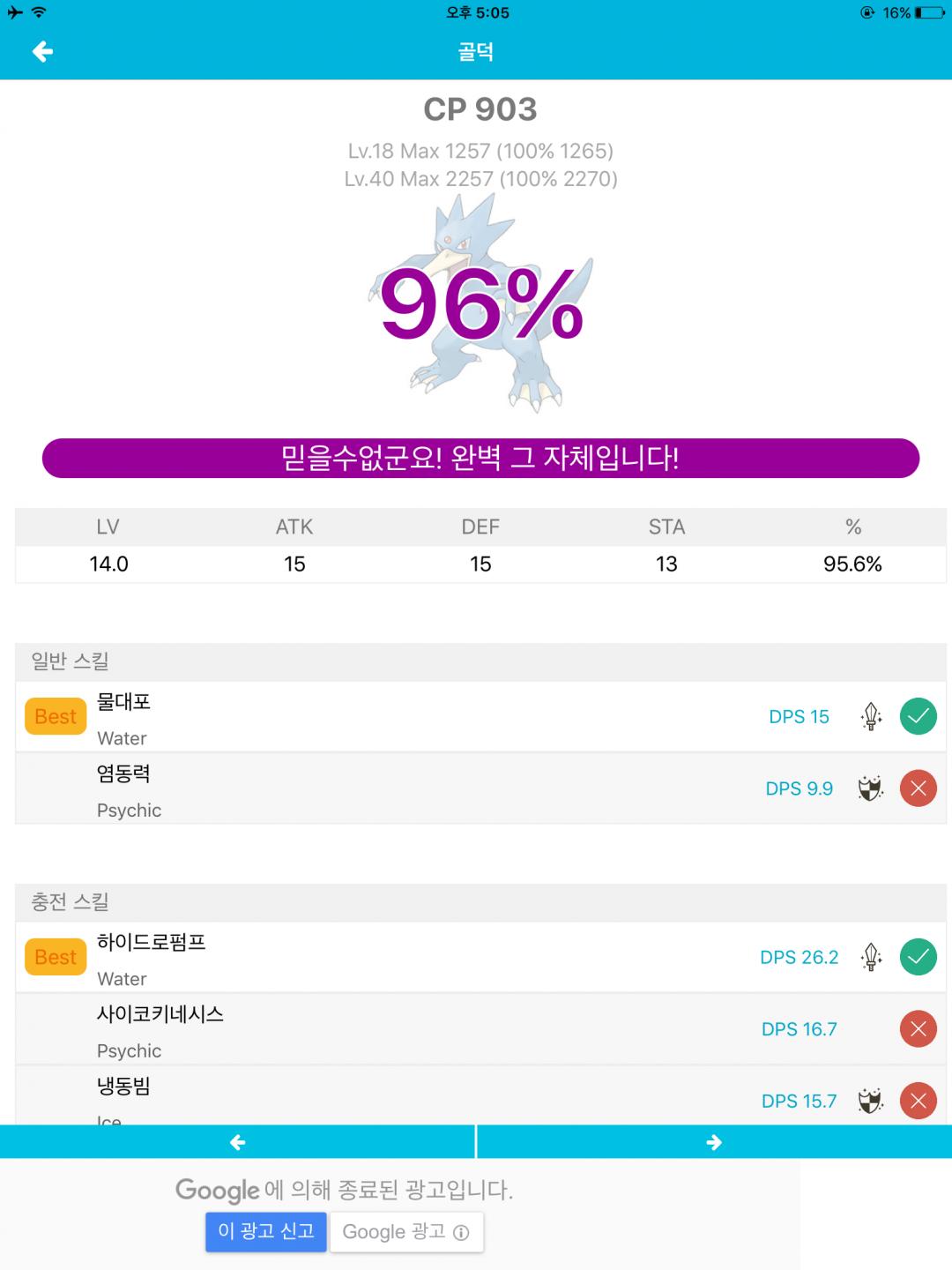Tap the sword icon beside 물대포
952x1270 pixels.
(871, 716)
